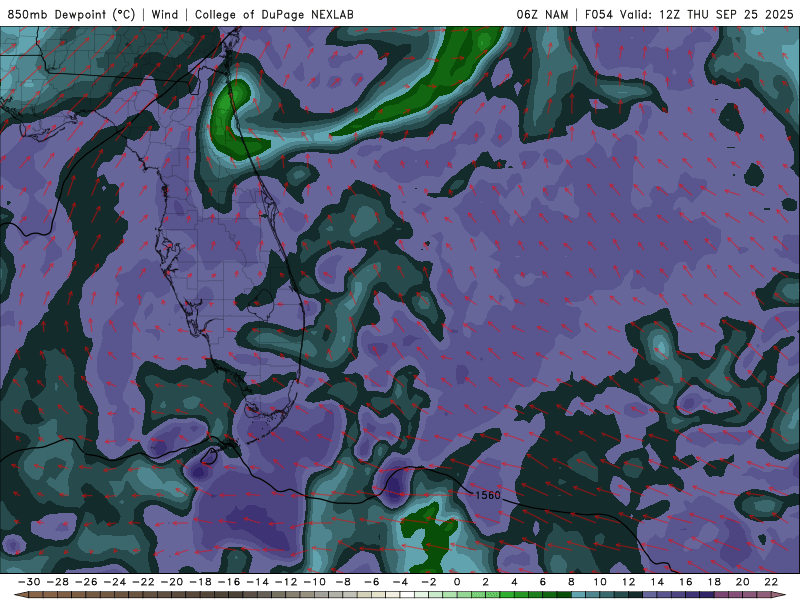This screenshot has width=800, height=600.
Task: Click the 14 legend value
Action: point(657,582)
